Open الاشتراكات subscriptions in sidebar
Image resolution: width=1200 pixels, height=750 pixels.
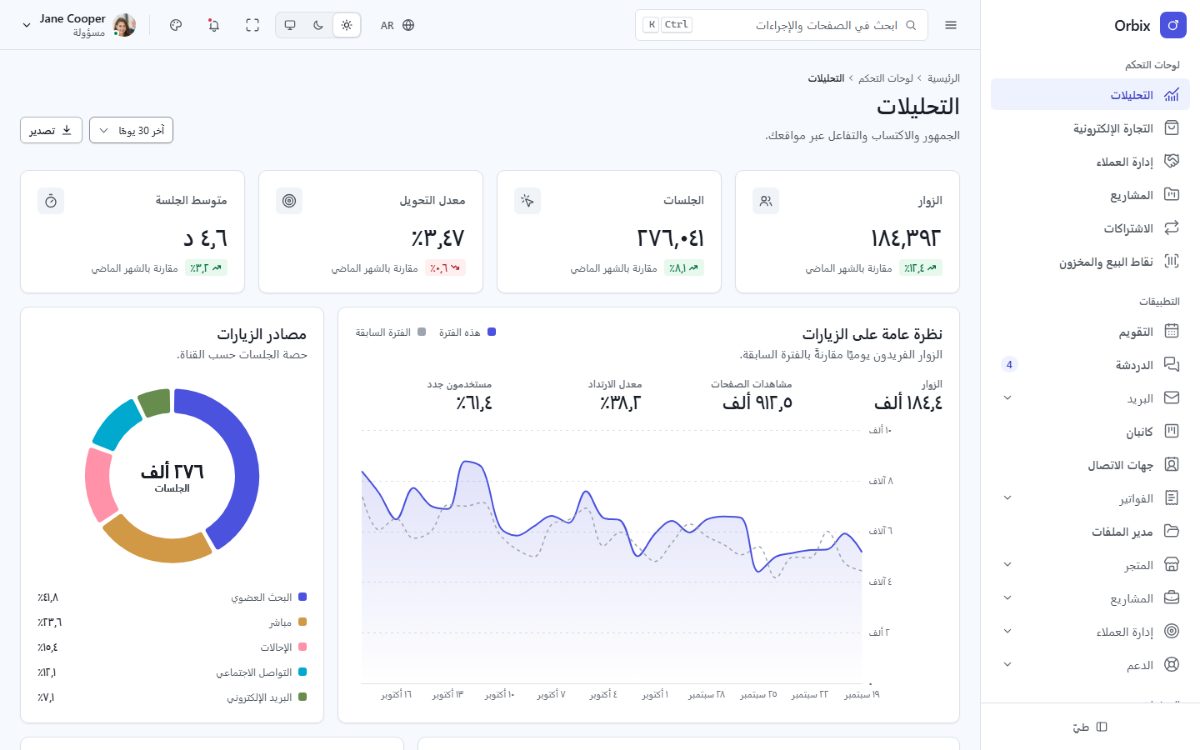[x=1090, y=228]
